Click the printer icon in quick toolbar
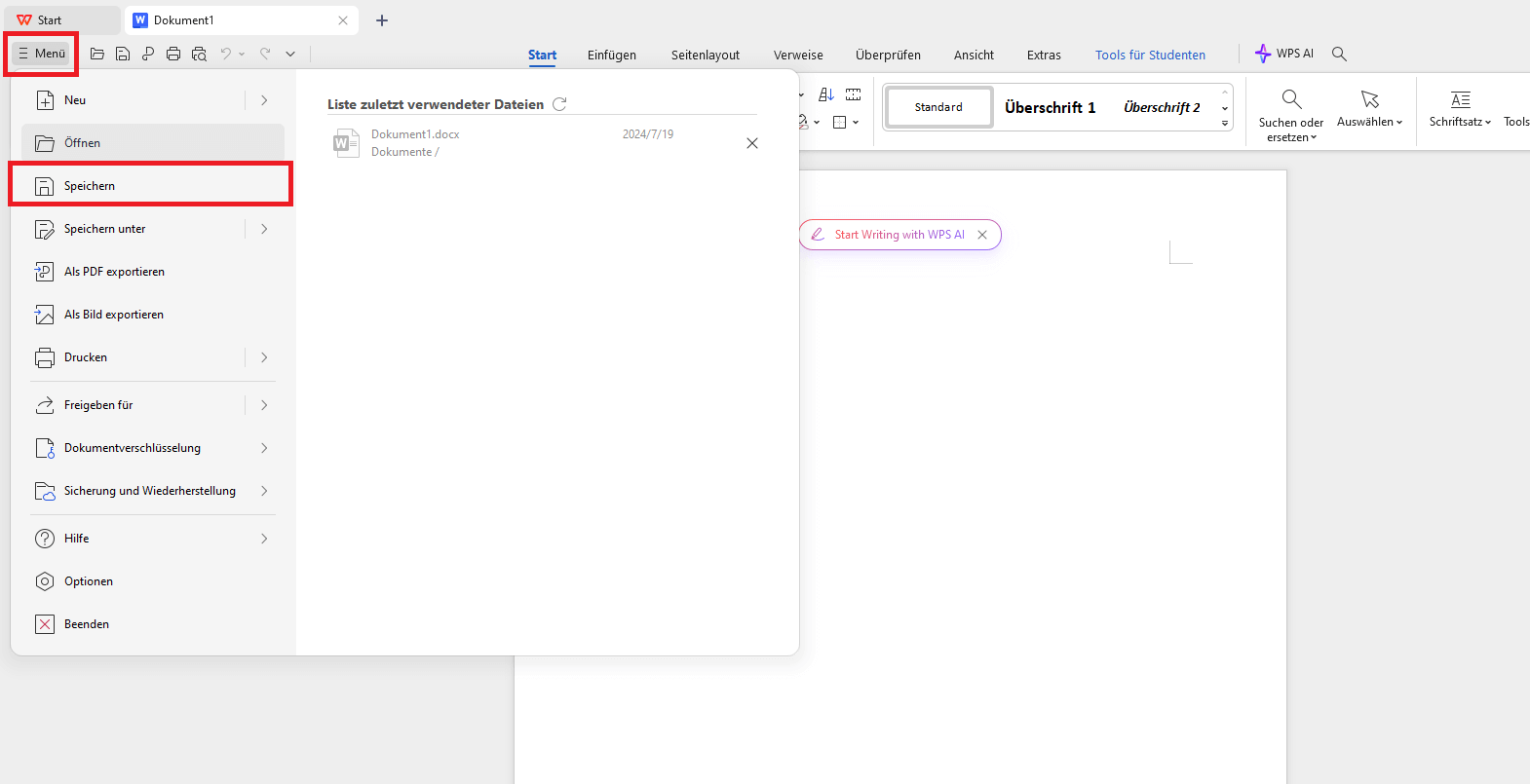Screen dimensions: 1530x784 click(x=173, y=55)
